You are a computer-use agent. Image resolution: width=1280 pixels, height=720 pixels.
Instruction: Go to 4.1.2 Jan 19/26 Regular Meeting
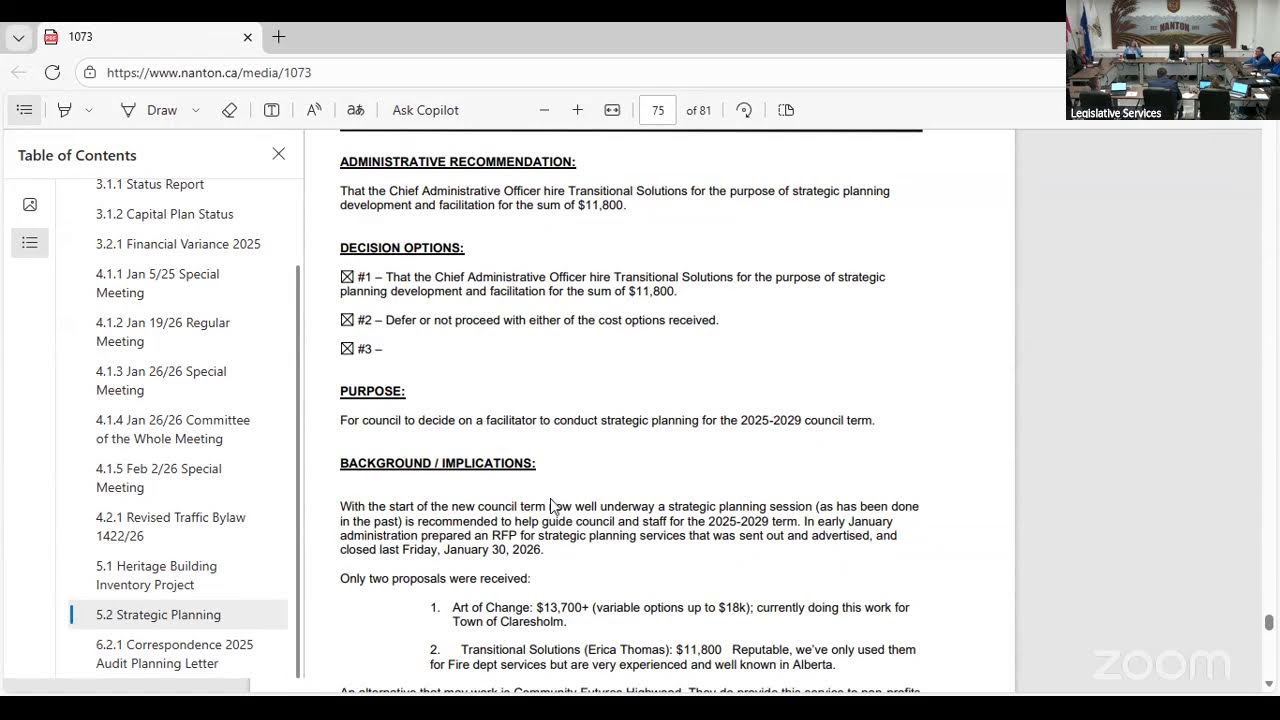(163, 332)
